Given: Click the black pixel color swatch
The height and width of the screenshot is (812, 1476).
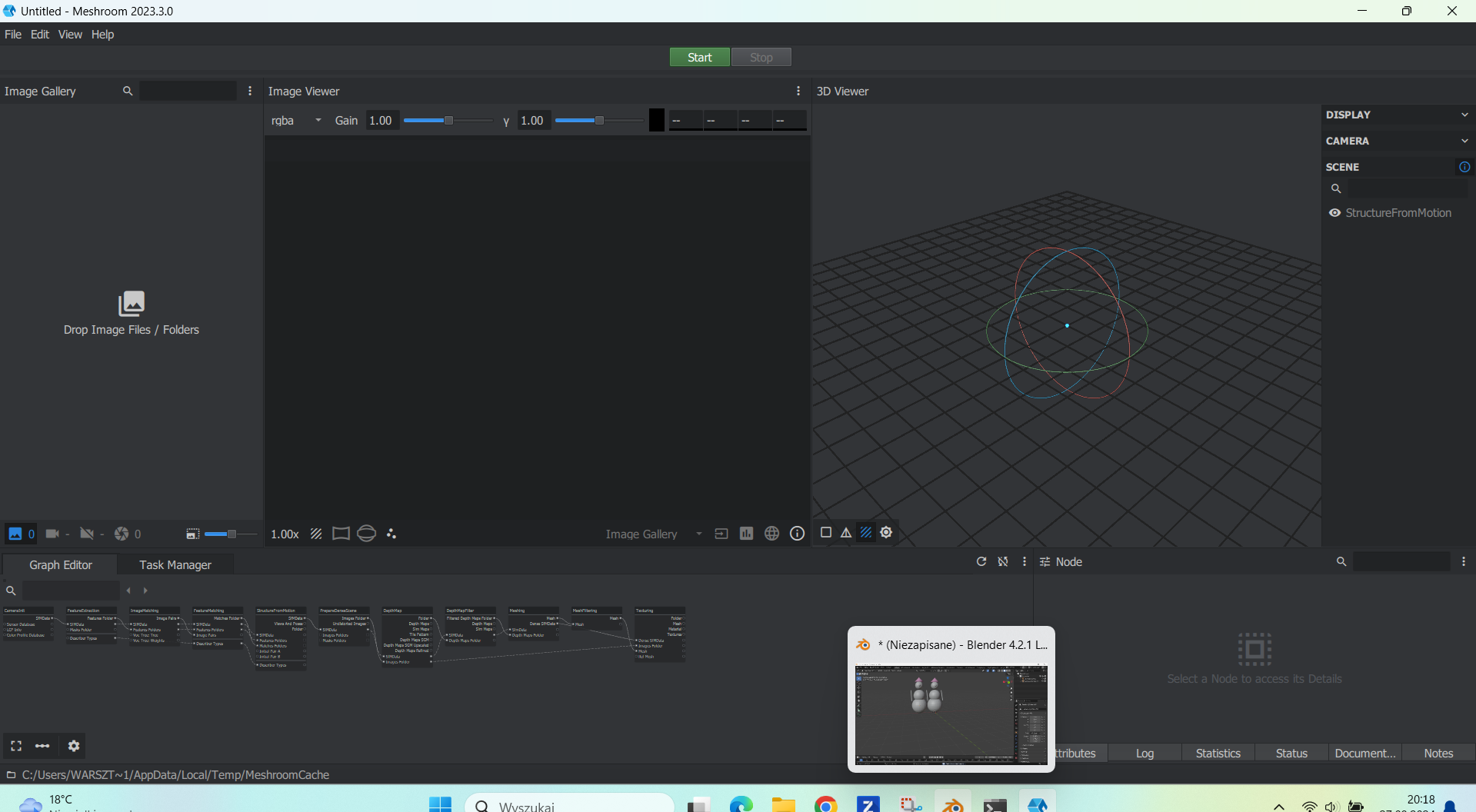Looking at the screenshot, I should coord(657,120).
